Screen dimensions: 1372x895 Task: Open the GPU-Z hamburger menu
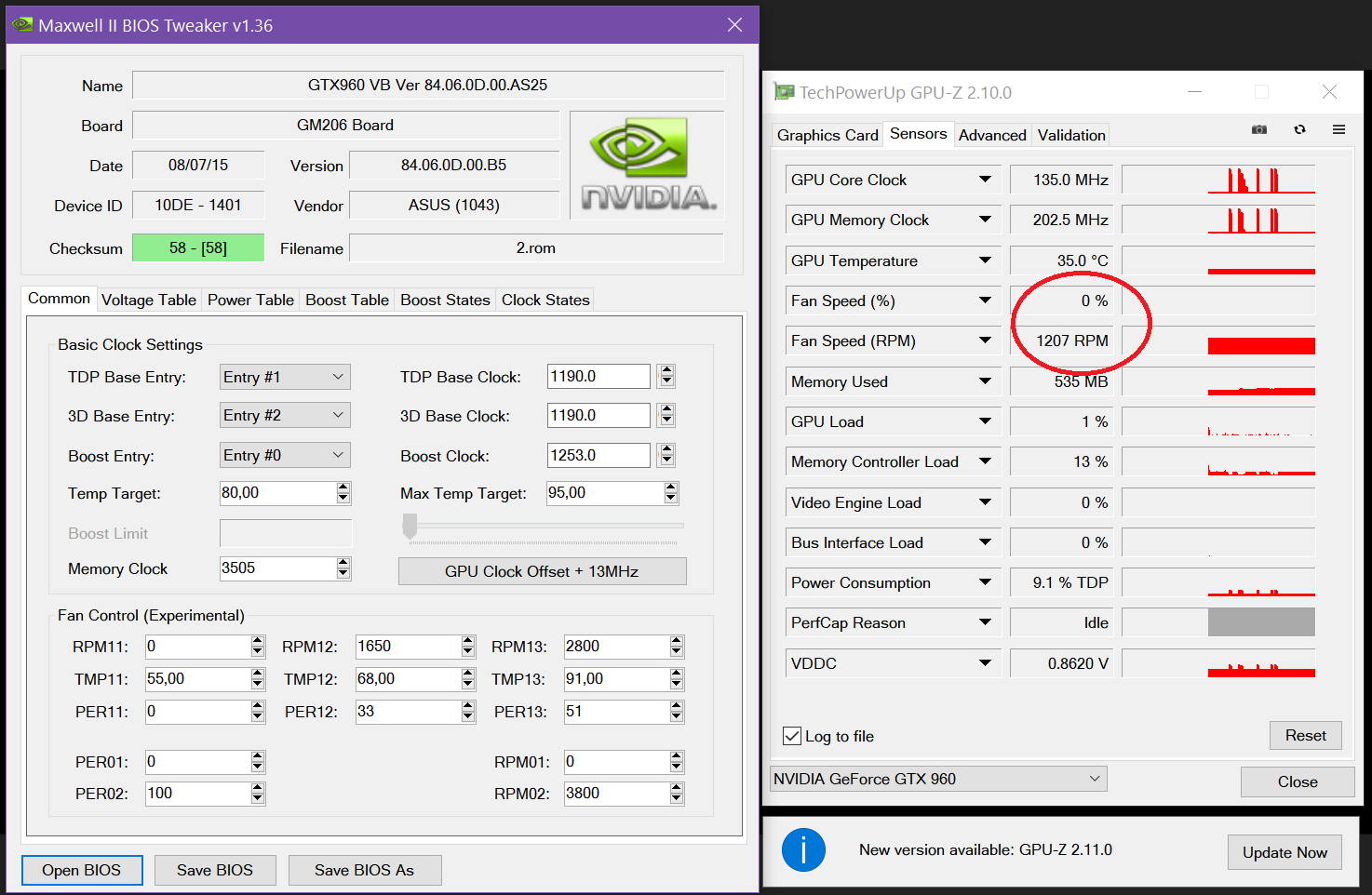pyautogui.click(x=1338, y=130)
